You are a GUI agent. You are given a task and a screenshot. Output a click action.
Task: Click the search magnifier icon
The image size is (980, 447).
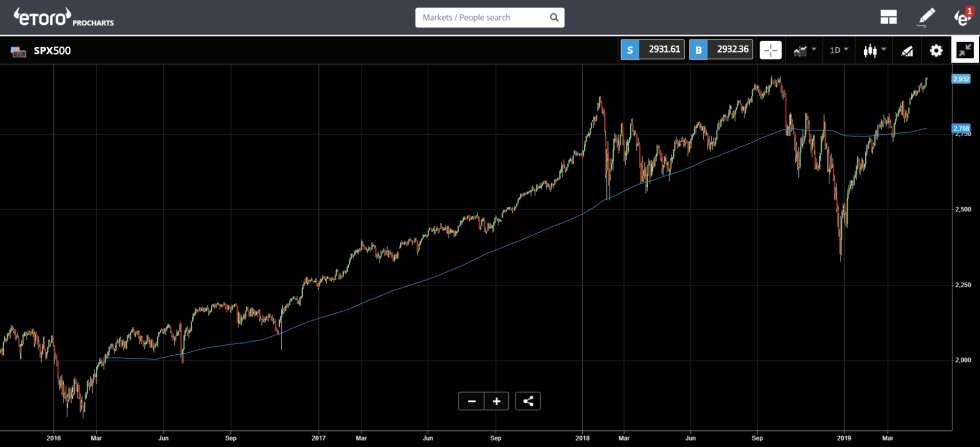(554, 18)
